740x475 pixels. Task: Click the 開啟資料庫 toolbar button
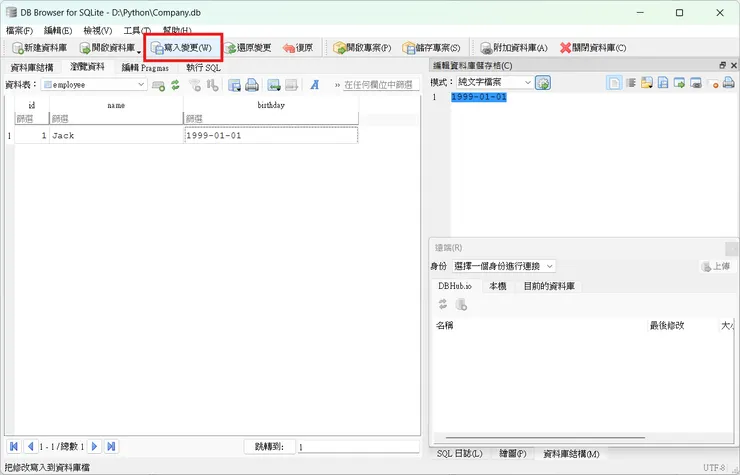[107, 48]
